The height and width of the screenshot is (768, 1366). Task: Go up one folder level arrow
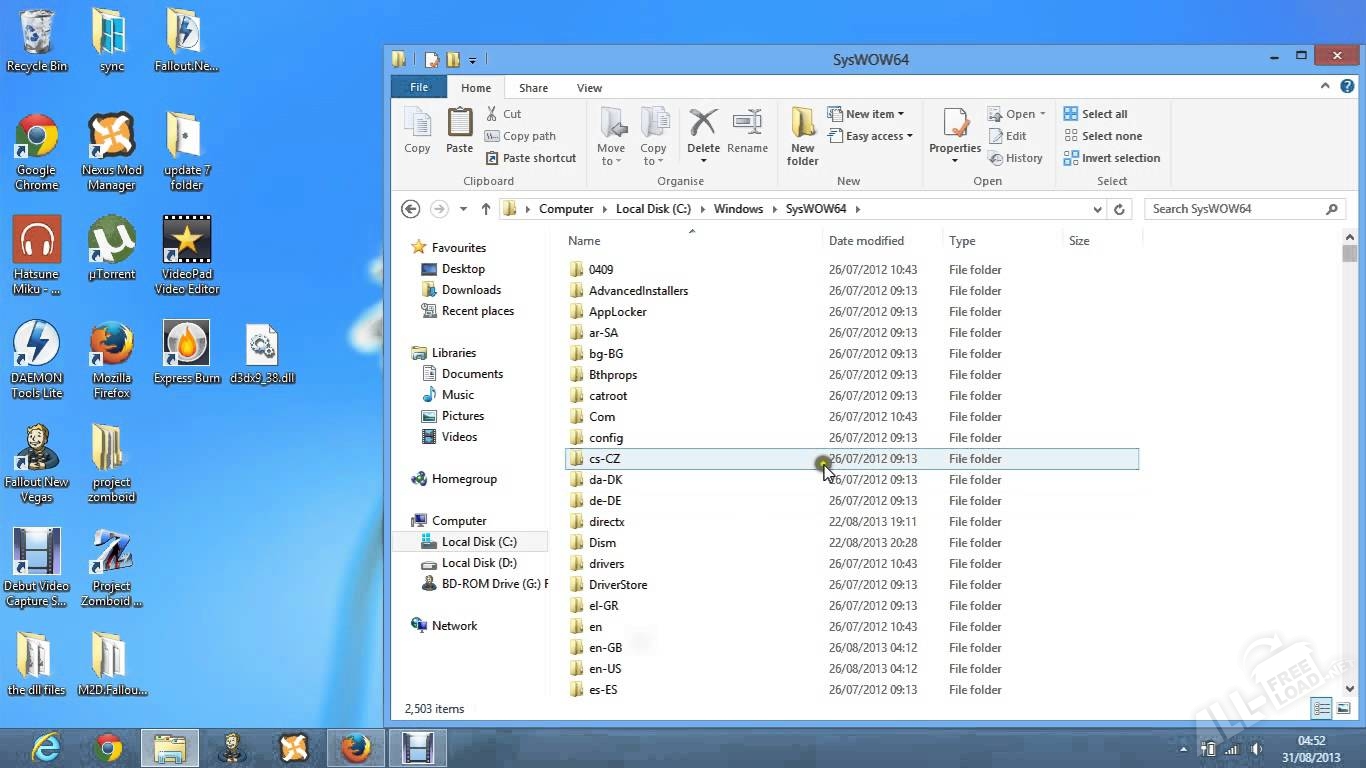click(x=486, y=209)
